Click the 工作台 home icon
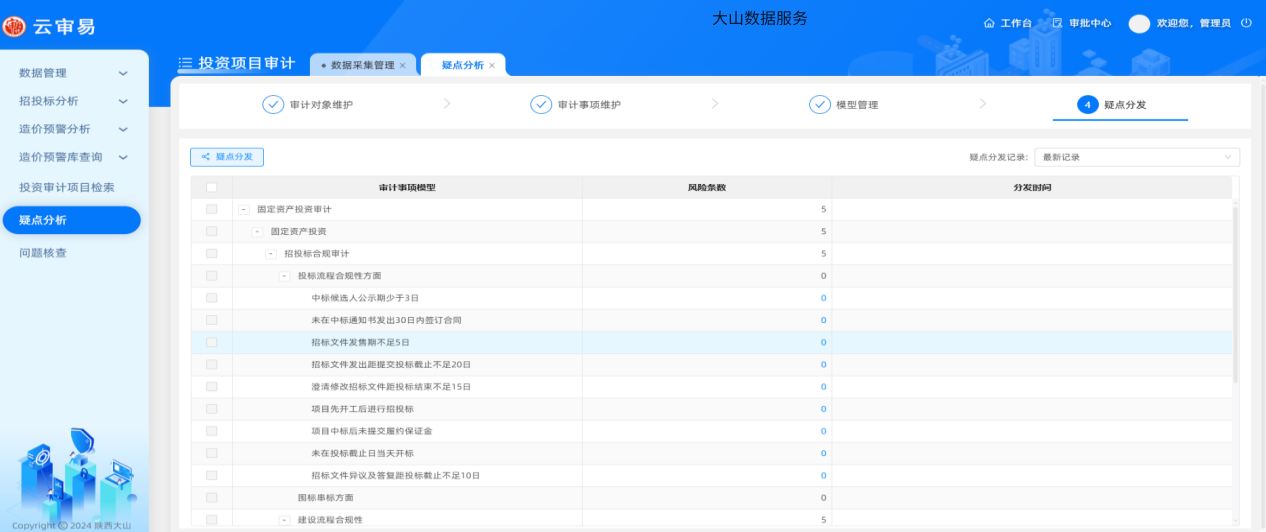 coord(989,23)
